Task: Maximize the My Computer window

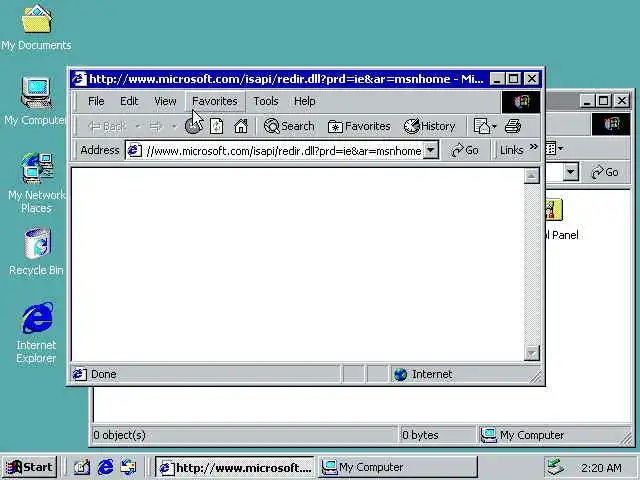Action: (x=604, y=100)
